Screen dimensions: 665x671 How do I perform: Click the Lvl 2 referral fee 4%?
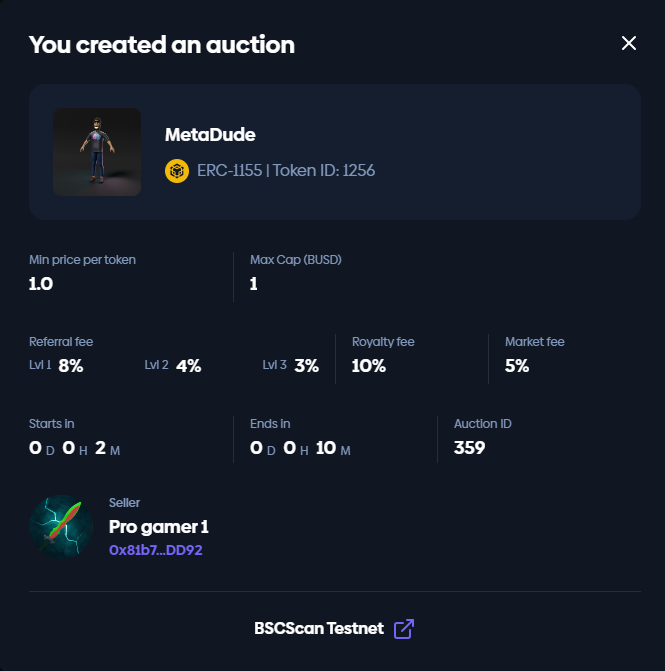click(188, 366)
